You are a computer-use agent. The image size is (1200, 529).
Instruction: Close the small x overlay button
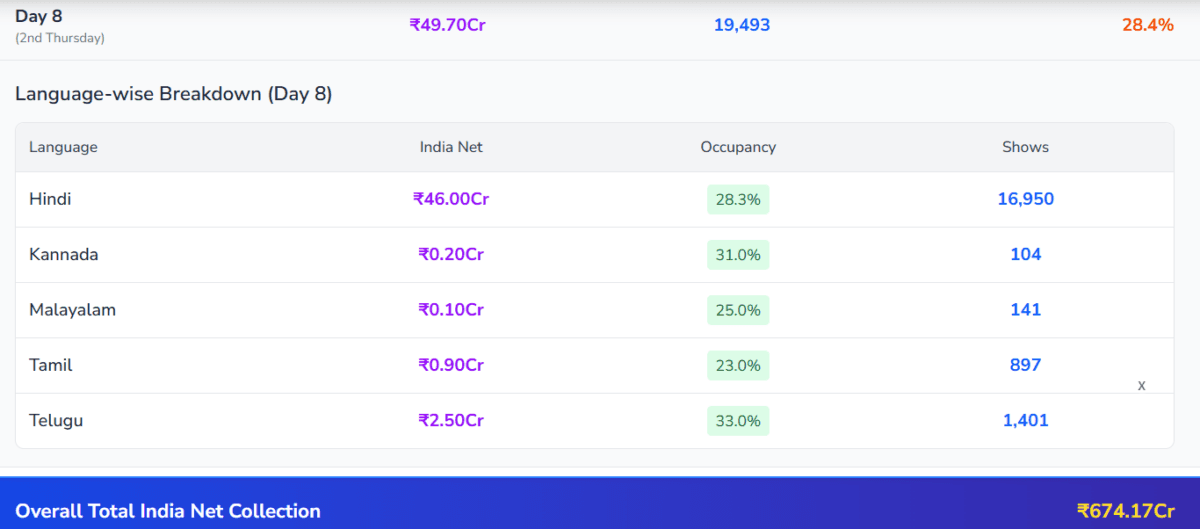click(x=1141, y=386)
